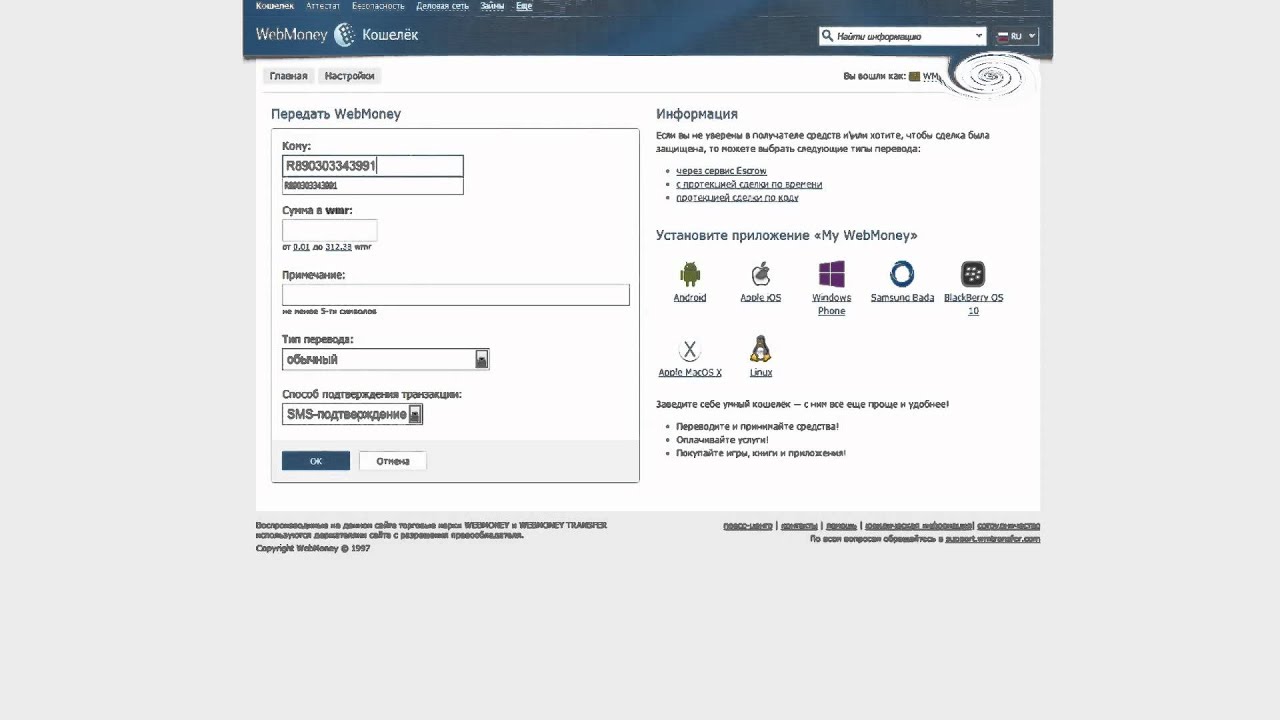Open the Apple MacOS X icon
1280x720 pixels.
pos(689,350)
